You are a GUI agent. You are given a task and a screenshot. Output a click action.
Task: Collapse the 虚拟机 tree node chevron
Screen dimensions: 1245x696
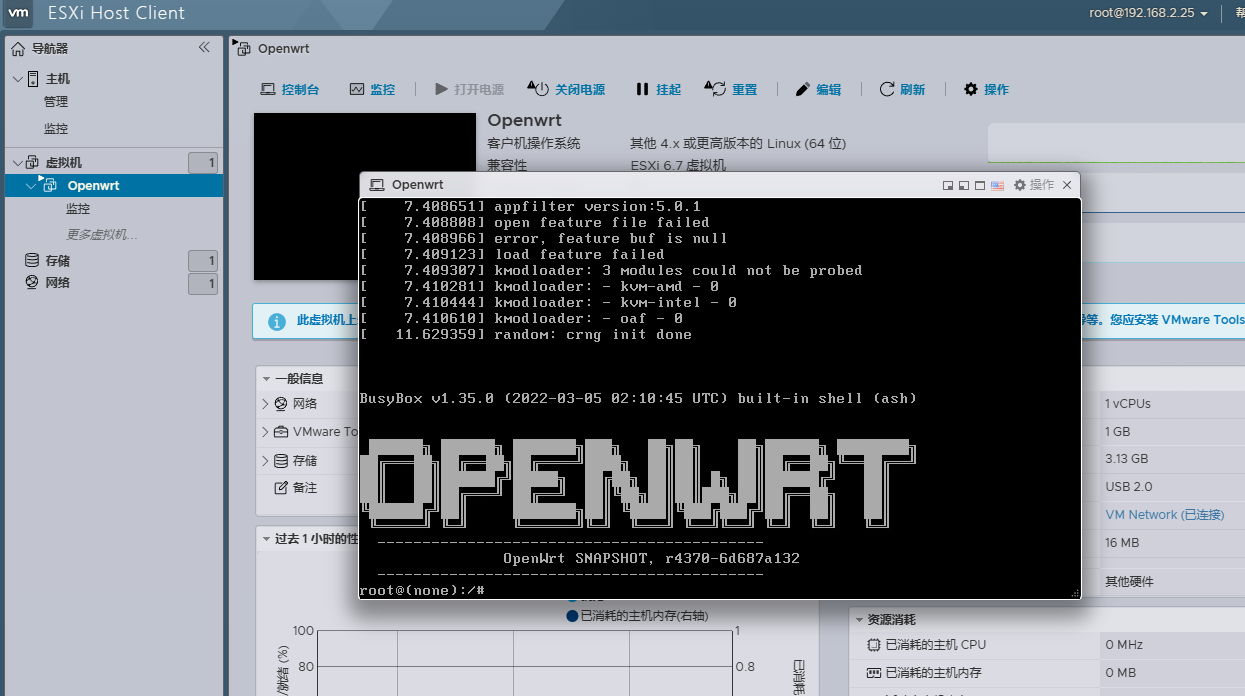pos(17,162)
